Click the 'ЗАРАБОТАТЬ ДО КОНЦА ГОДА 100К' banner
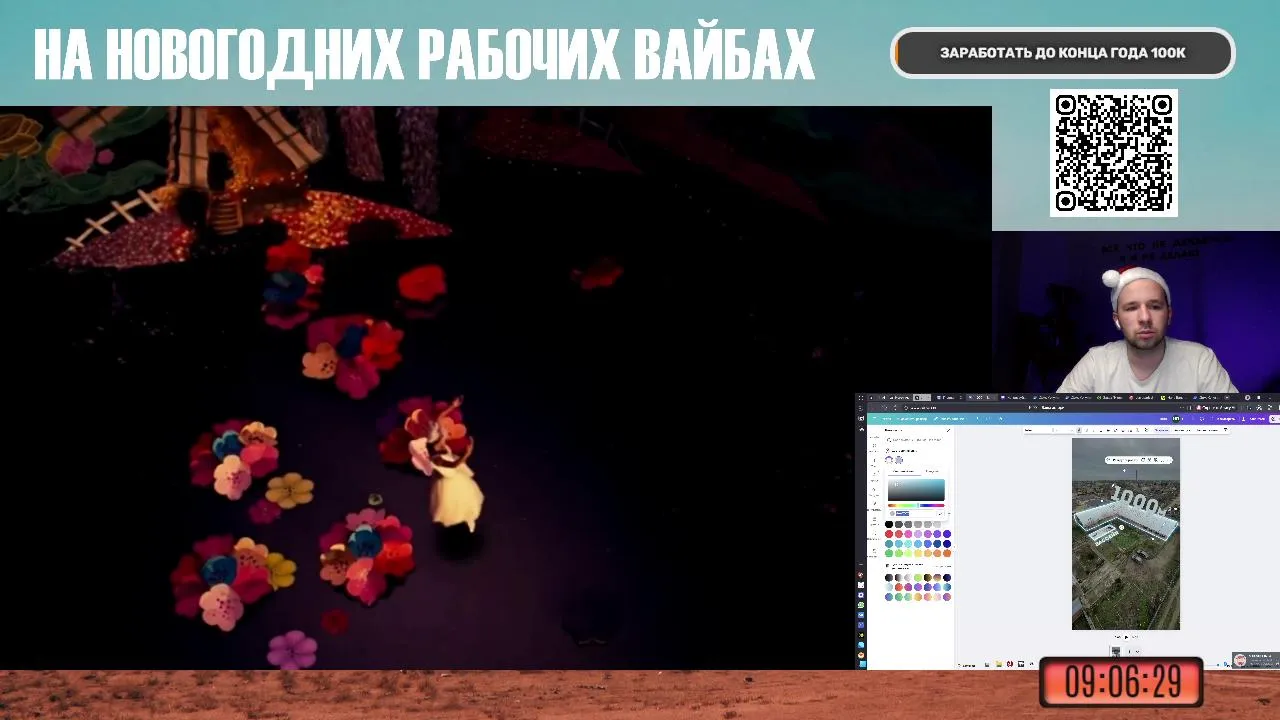 tap(1063, 53)
